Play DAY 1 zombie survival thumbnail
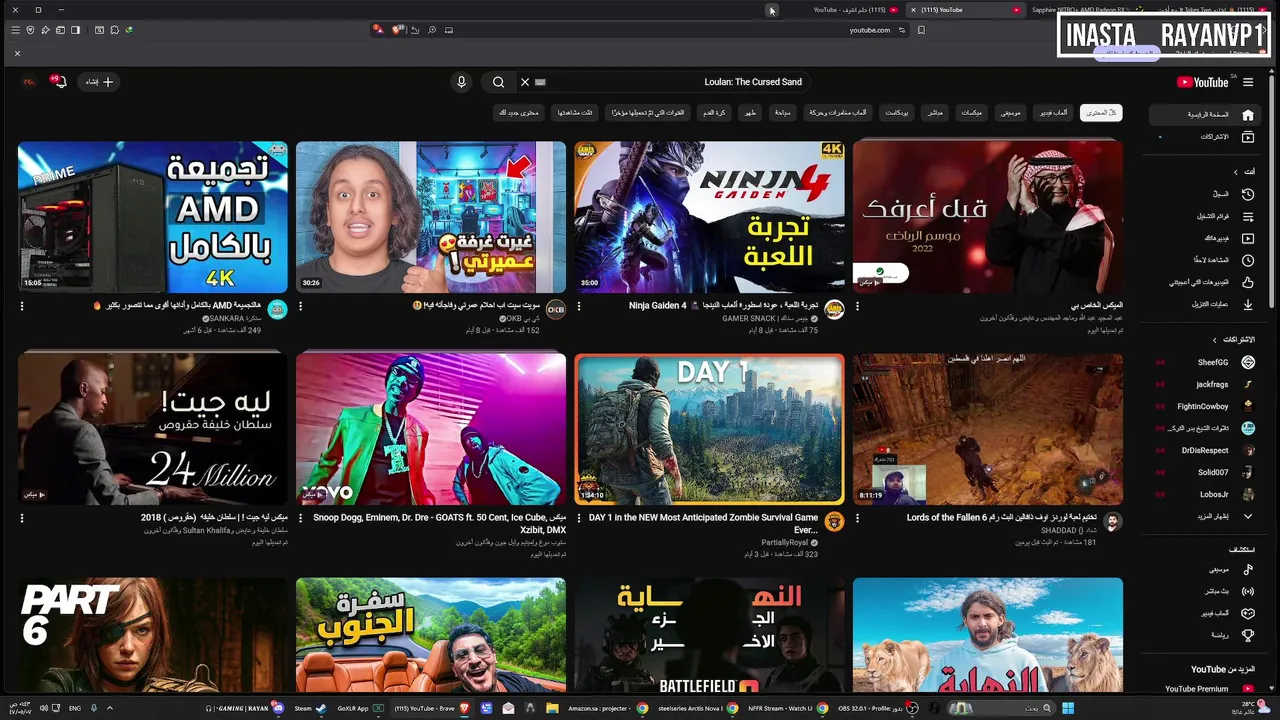The height and width of the screenshot is (720, 1280). coord(709,429)
